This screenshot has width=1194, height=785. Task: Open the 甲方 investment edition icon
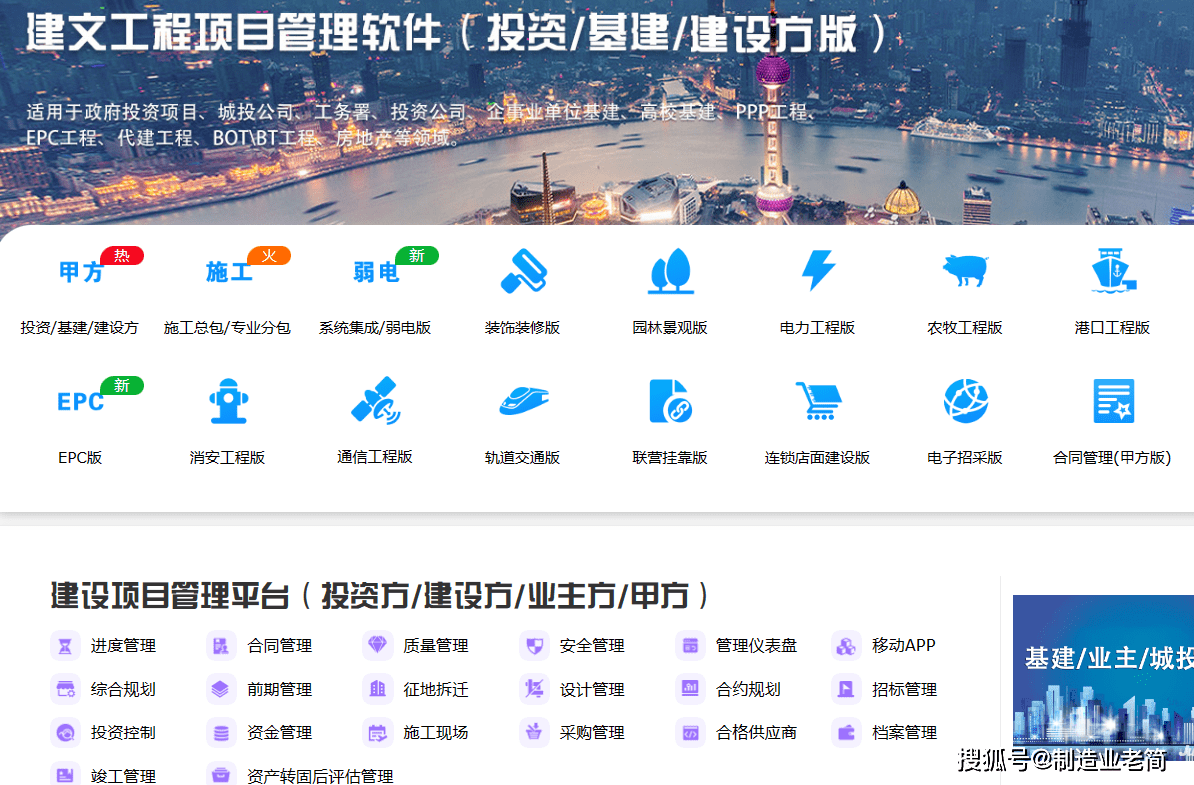click(x=82, y=271)
